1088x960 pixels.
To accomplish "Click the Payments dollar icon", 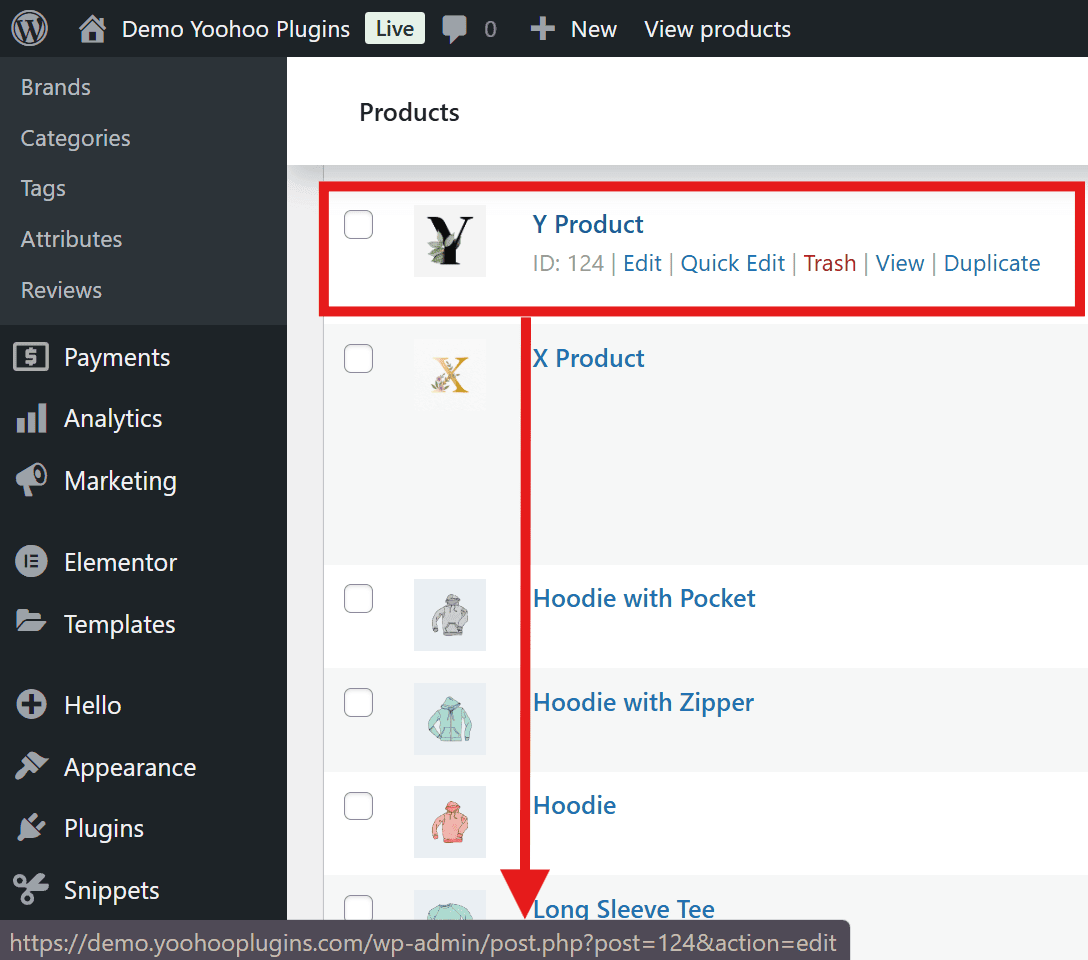I will tap(31, 357).
